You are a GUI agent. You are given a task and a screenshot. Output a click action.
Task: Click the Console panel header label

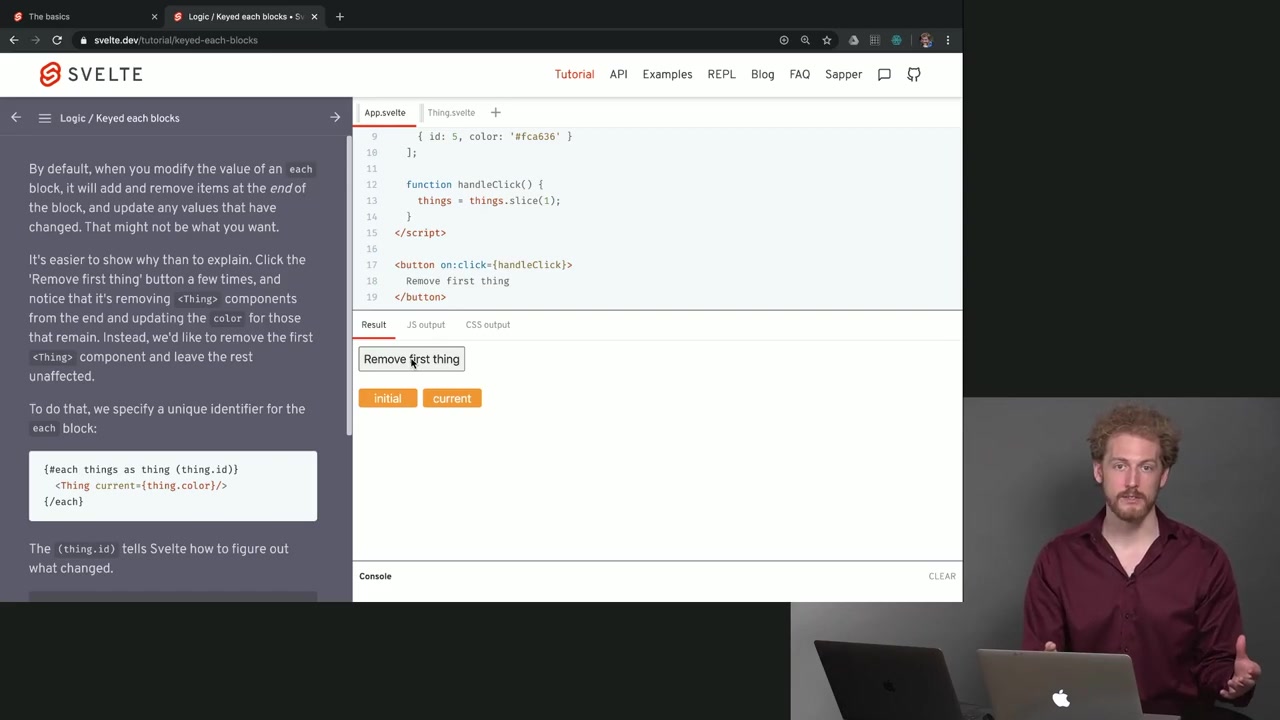click(375, 576)
